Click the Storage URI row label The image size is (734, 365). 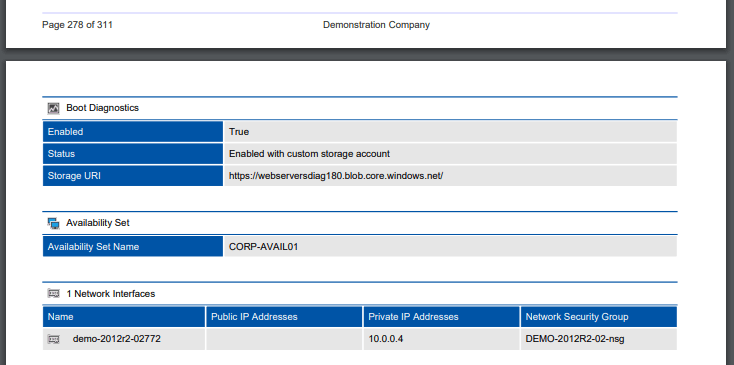tap(133, 175)
